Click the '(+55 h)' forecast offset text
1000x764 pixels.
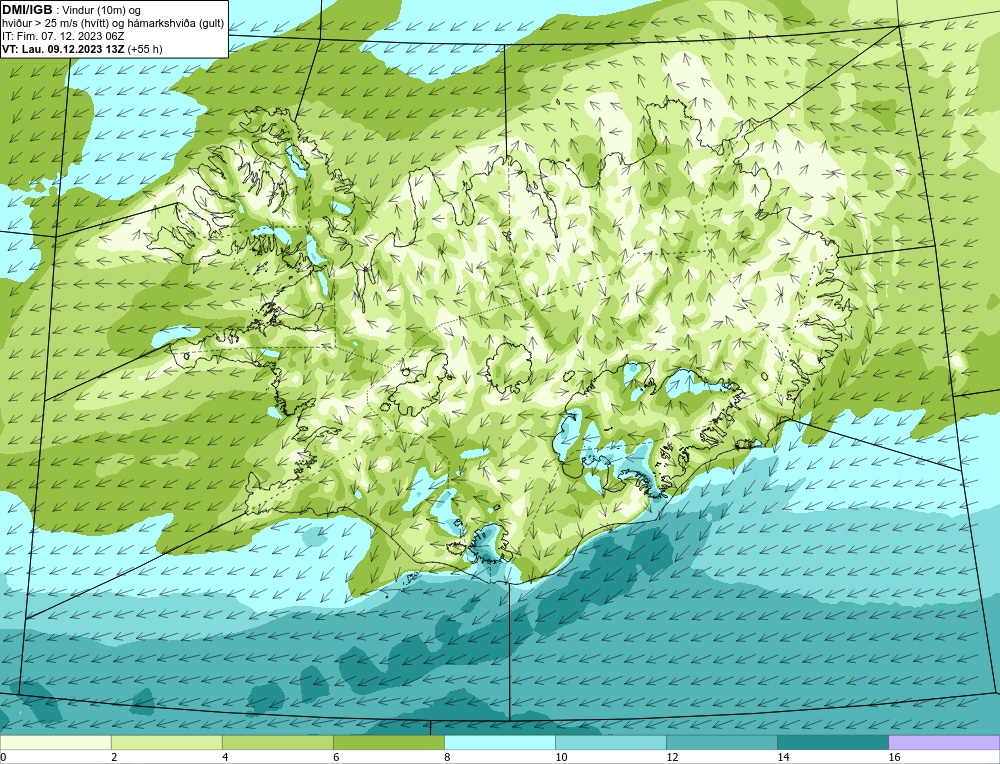coord(145,49)
